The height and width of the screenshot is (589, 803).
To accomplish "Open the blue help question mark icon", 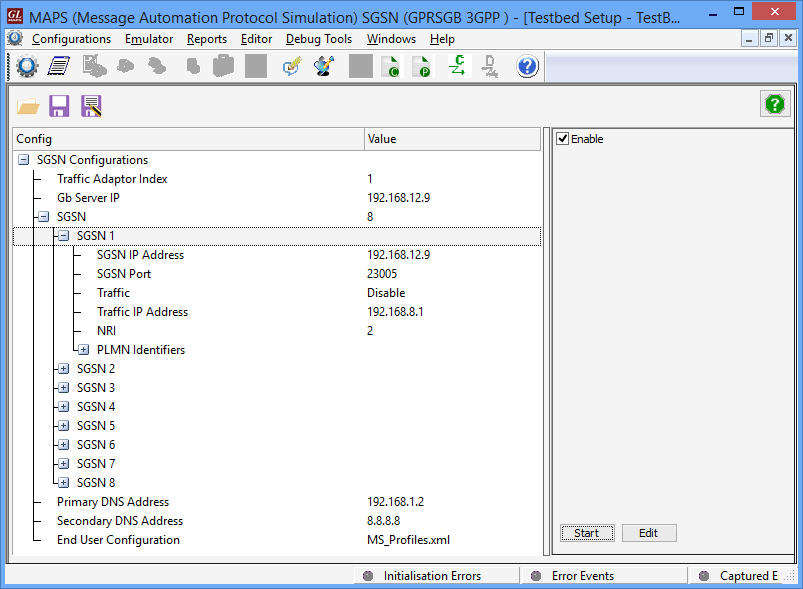I will pyautogui.click(x=527, y=67).
